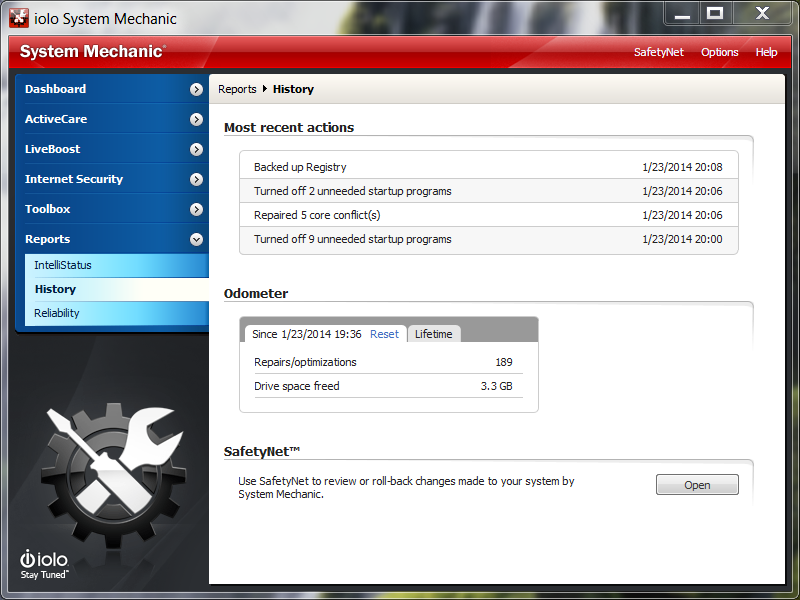Screen dimensions: 800x600
Task: Expand the Internet Security section arrow
Action: click(196, 179)
